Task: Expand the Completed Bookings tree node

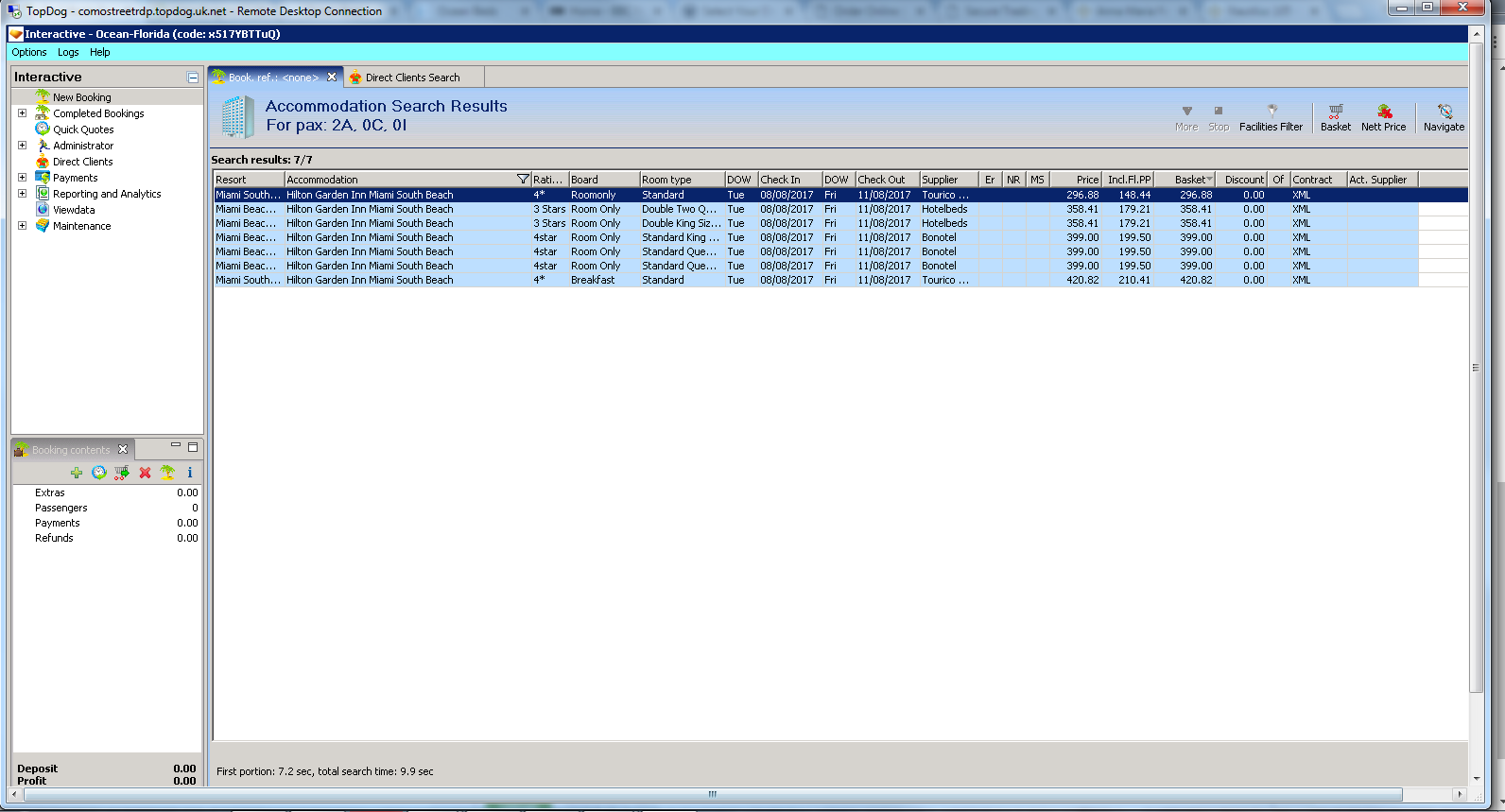Action: click(23, 113)
